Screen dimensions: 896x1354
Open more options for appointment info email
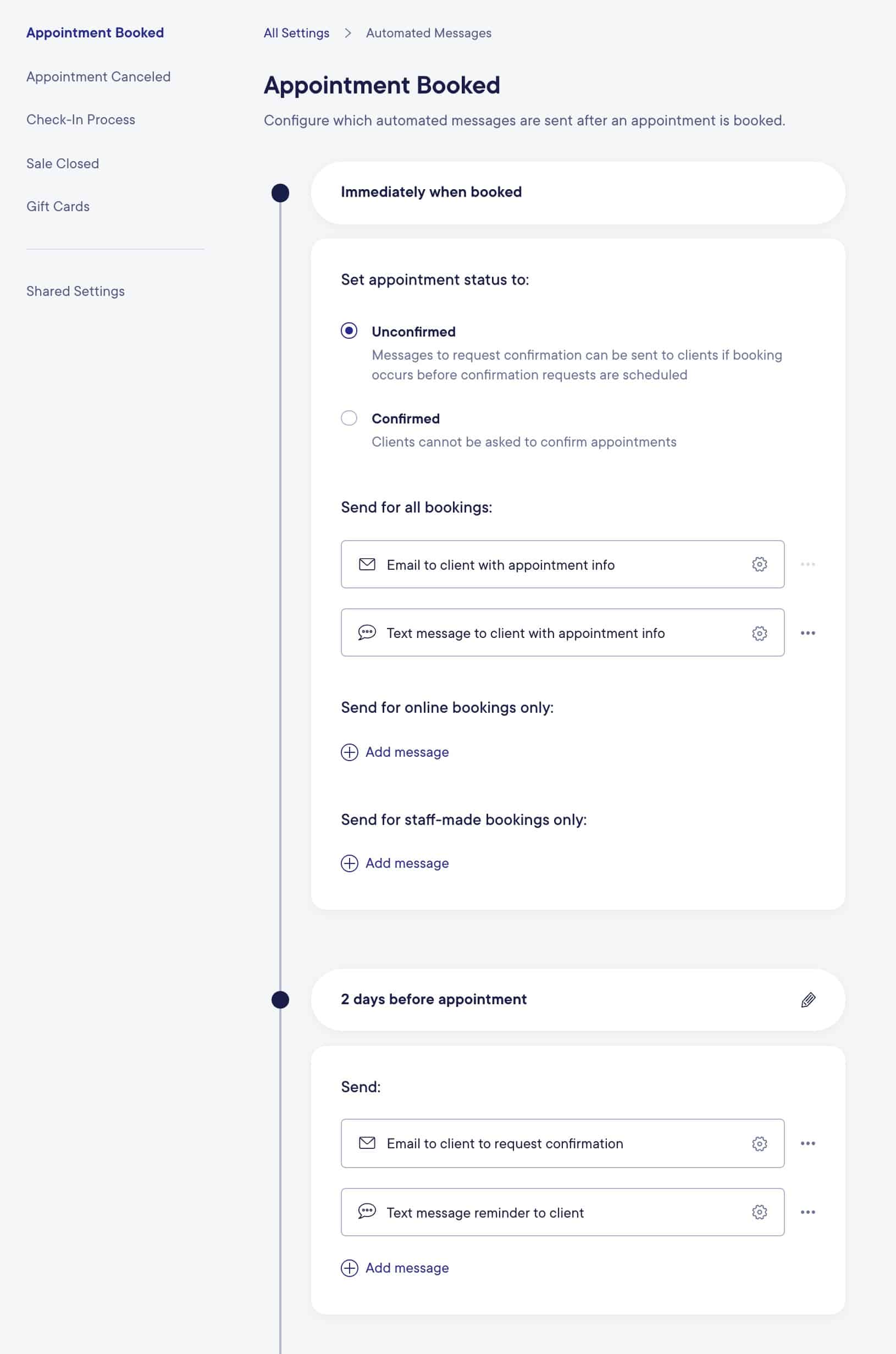pyautogui.click(x=809, y=564)
